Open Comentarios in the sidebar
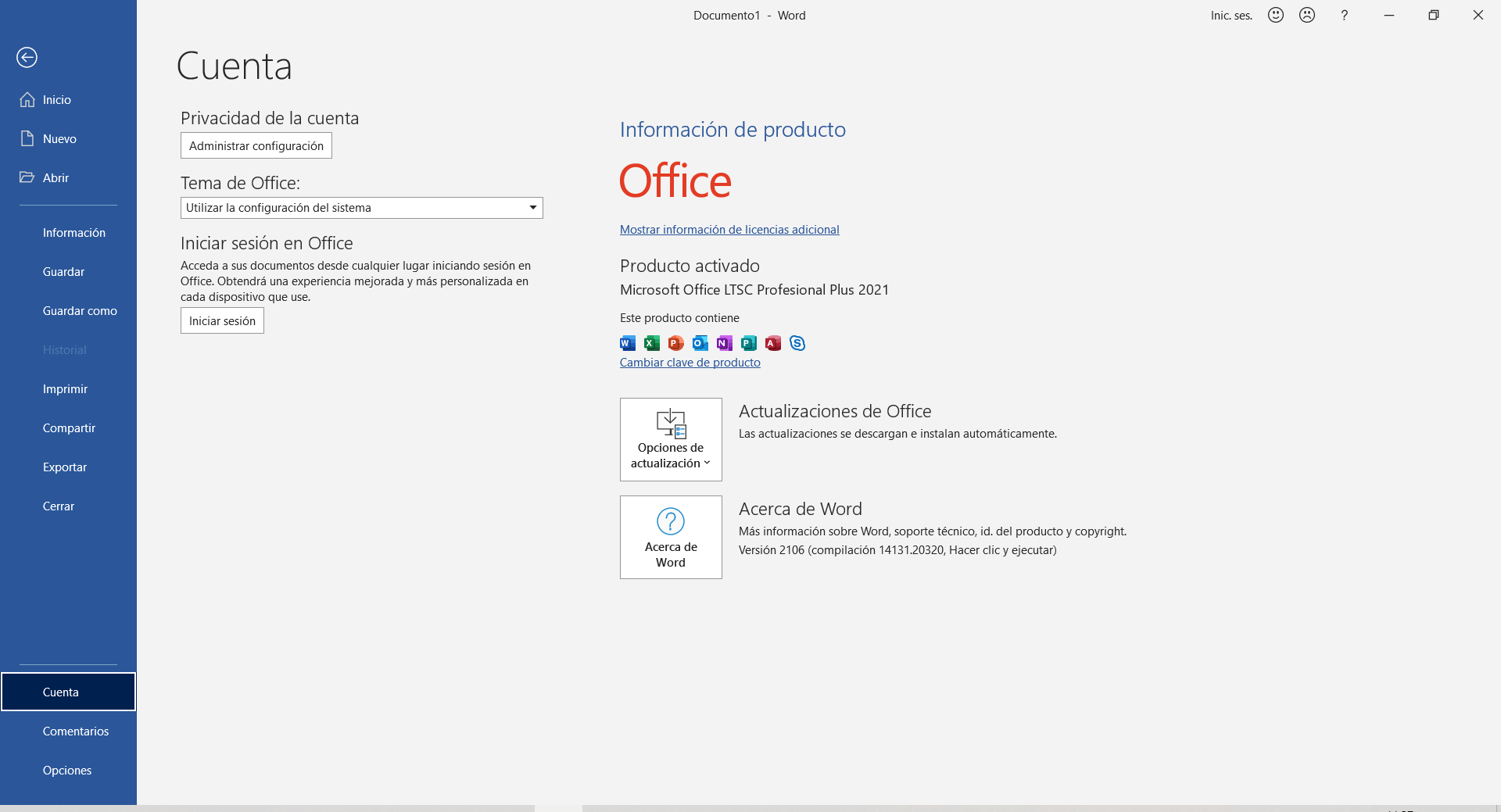 68,731
